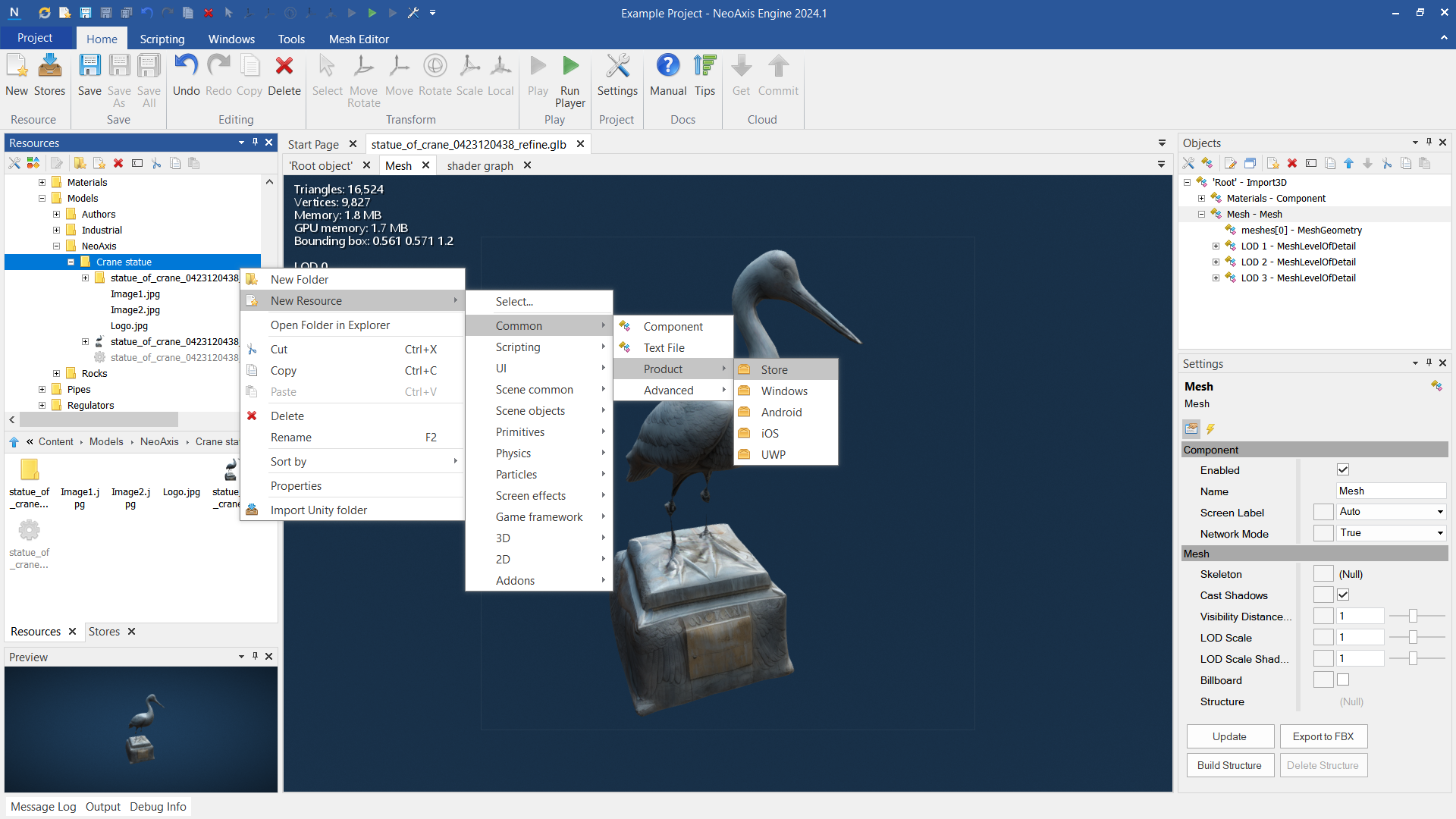Enable the Billboard checkbox
Screen dimensions: 1456x819
tap(1343, 680)
